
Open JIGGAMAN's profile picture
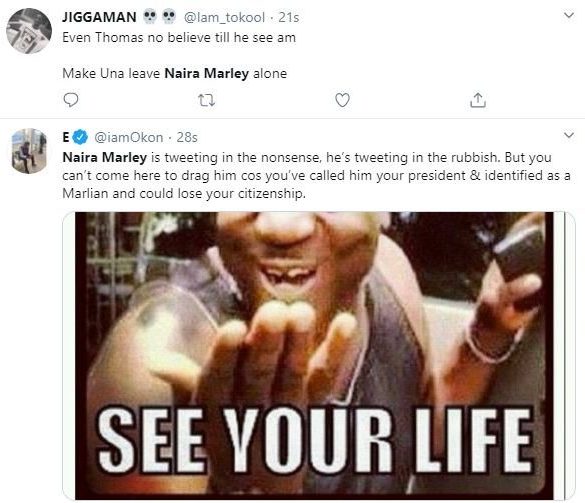(29, 31)
